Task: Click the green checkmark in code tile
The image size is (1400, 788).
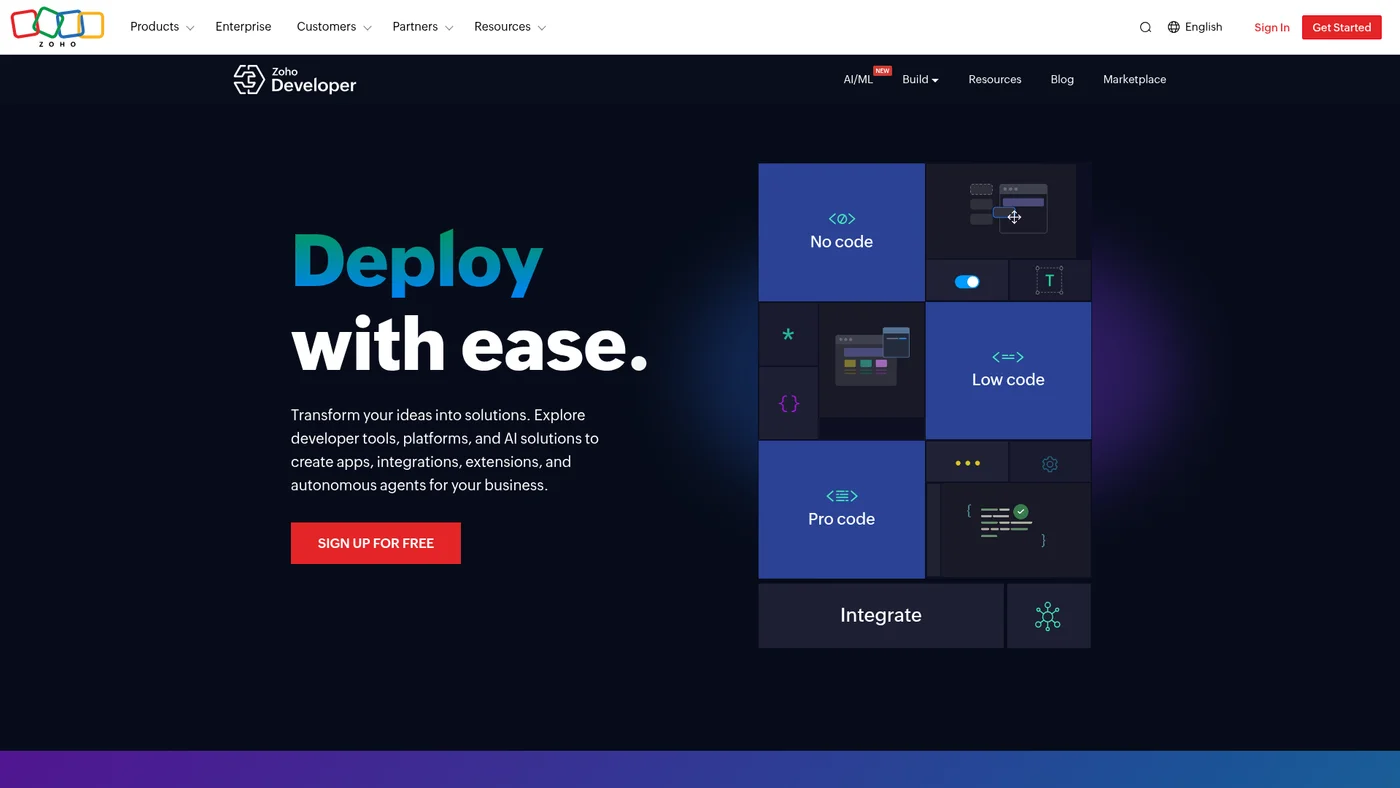Action: pos(1021,511)
